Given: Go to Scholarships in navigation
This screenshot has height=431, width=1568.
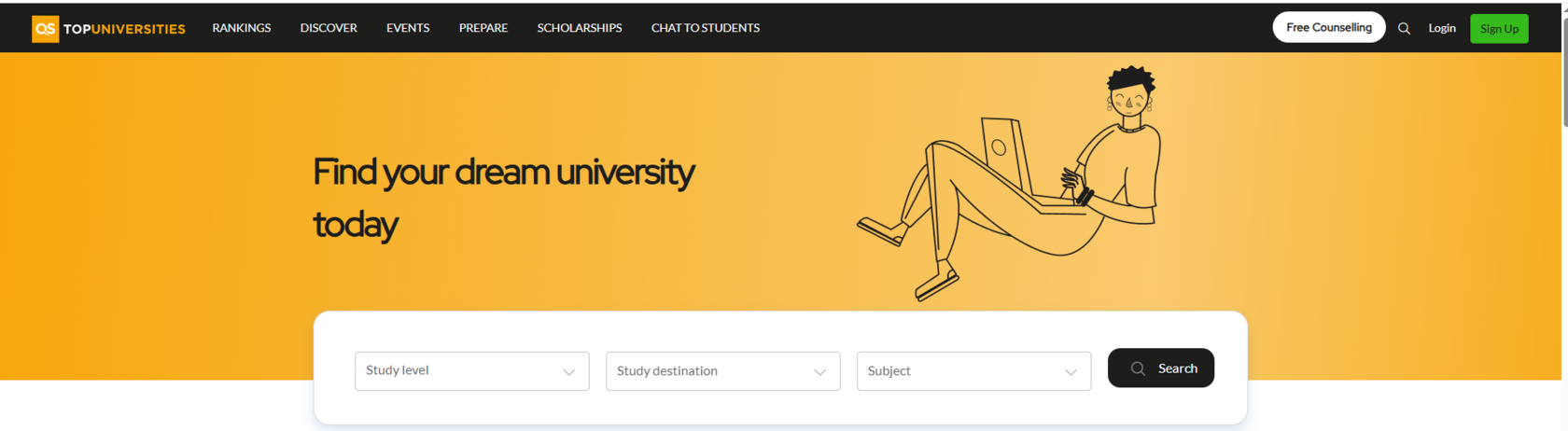Looking at the screenshot, I should pos(580,28).
